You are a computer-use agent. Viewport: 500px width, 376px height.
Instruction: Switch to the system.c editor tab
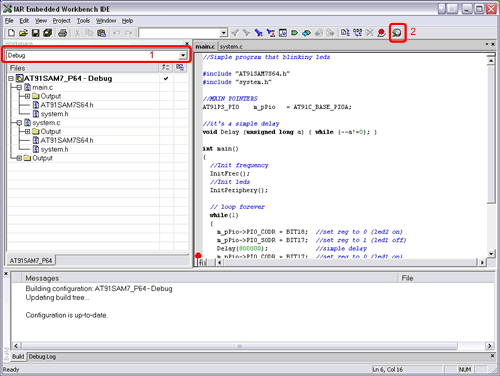pos(231,46)
